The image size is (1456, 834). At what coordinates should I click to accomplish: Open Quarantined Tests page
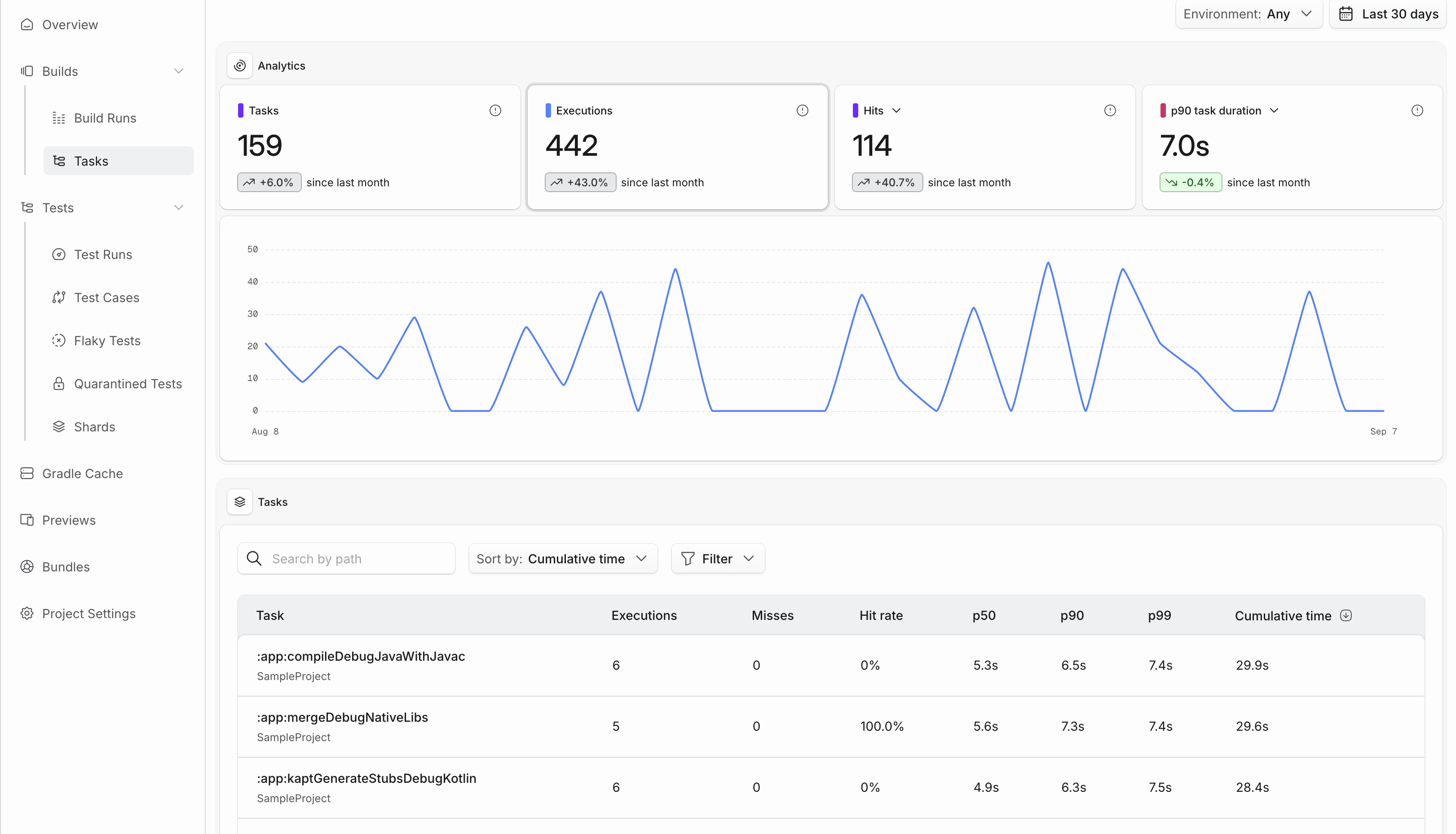point(128,384)
